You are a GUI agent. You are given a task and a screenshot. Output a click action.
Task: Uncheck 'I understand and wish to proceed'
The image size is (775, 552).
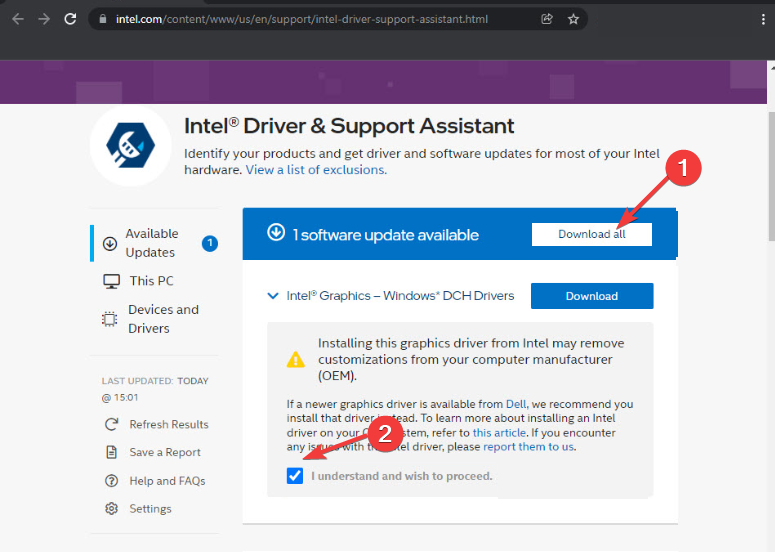tap(295, 476)
